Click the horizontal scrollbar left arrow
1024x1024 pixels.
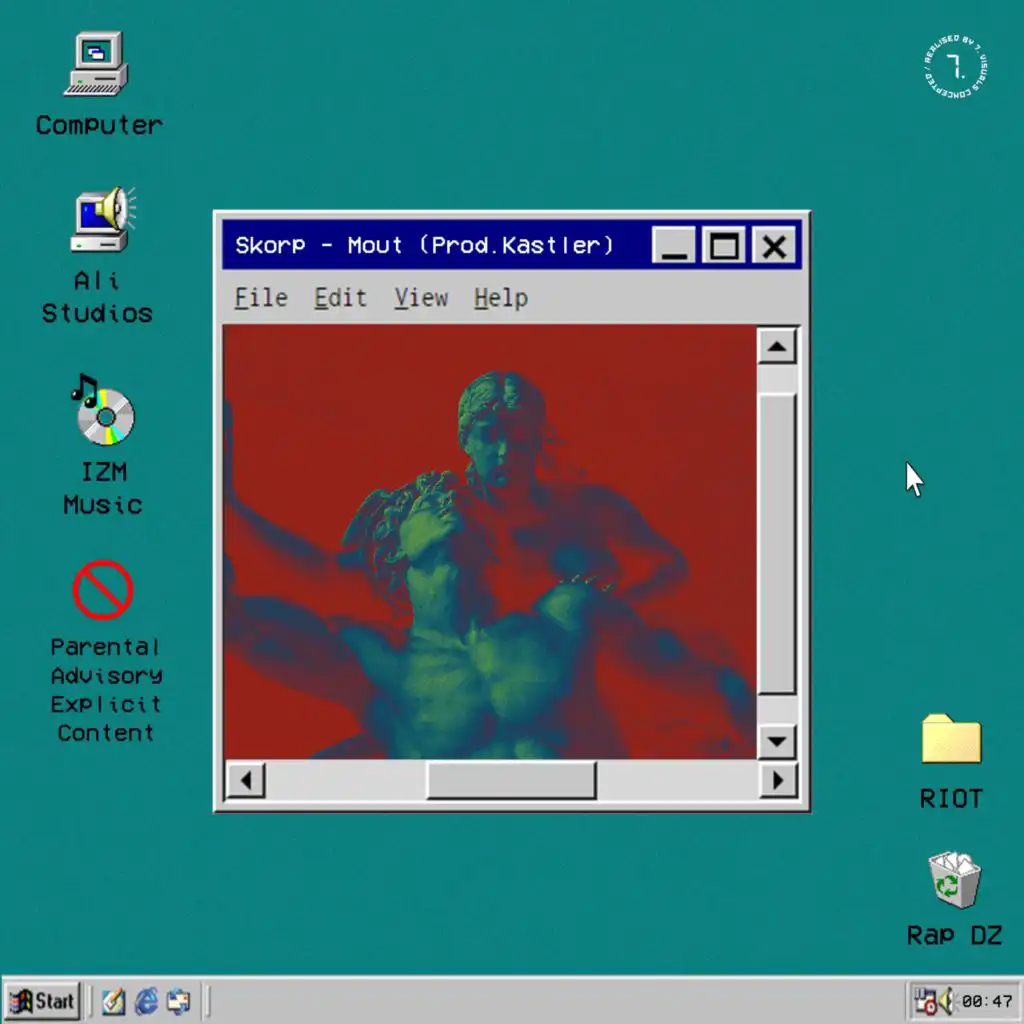click(x=246, y=779)
